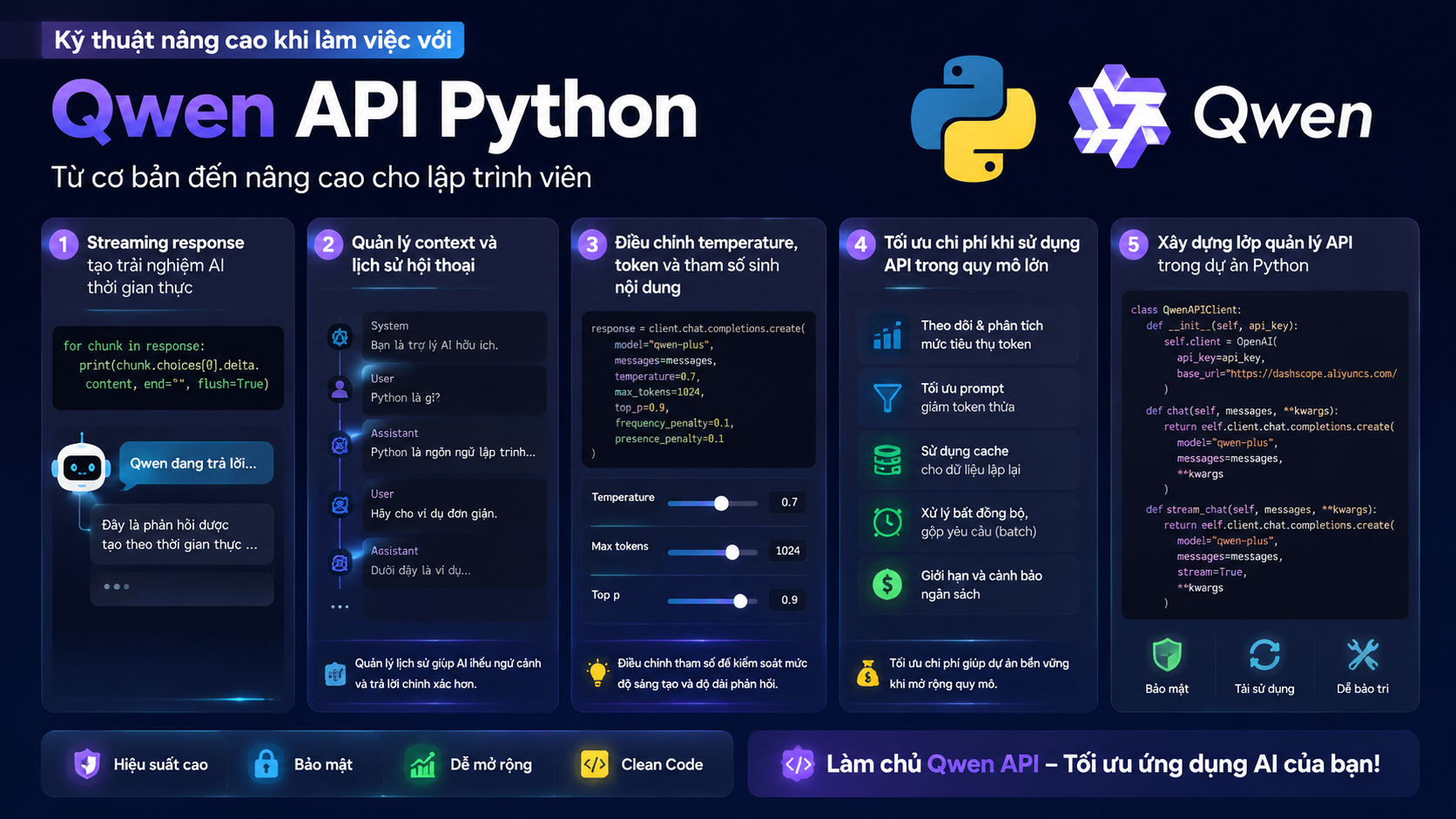Click the database icon for cache usage
The image size is (1456, 819).
(x=887, y=460)
